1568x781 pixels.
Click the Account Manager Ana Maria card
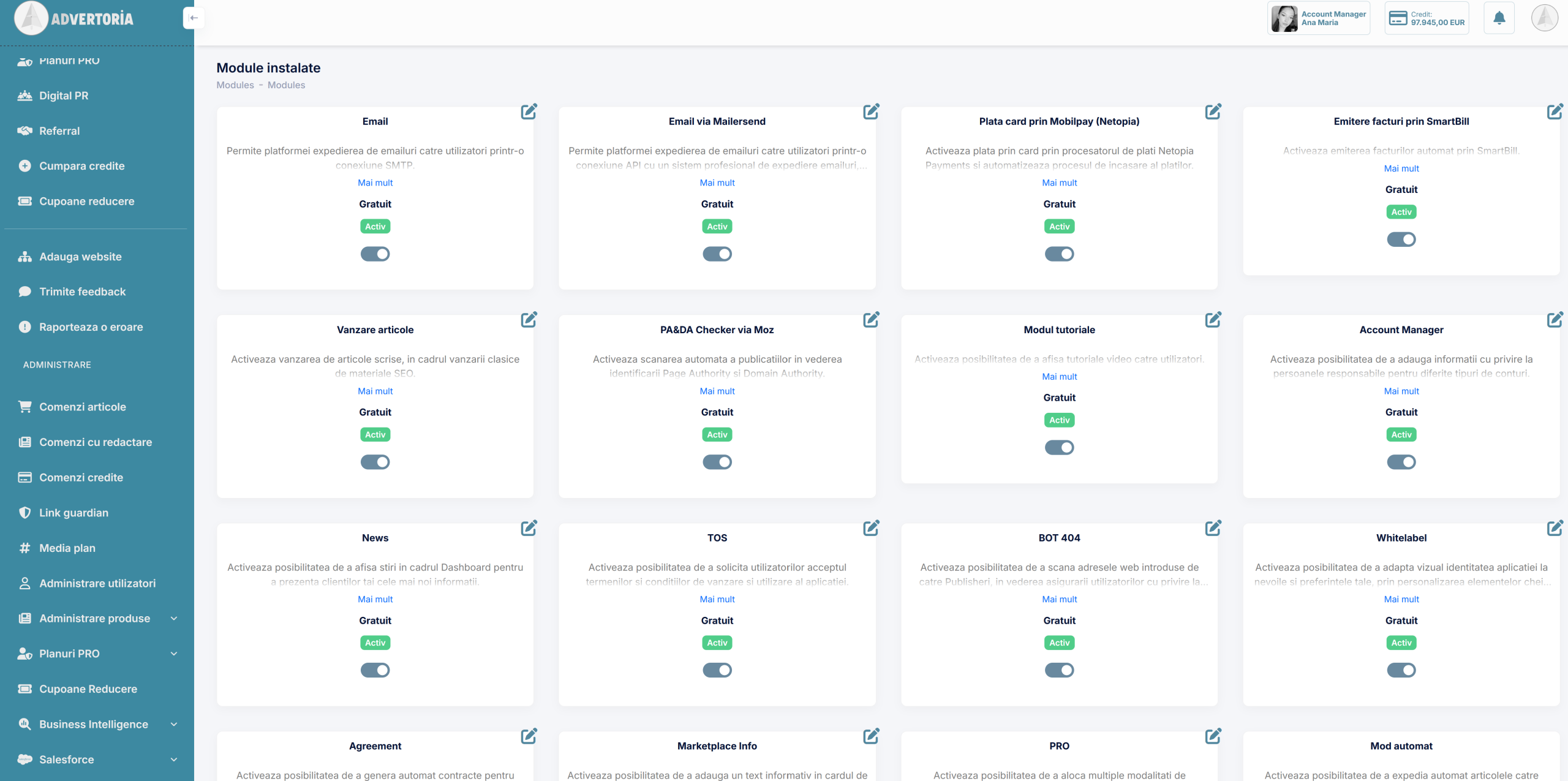pos(1318,18)
